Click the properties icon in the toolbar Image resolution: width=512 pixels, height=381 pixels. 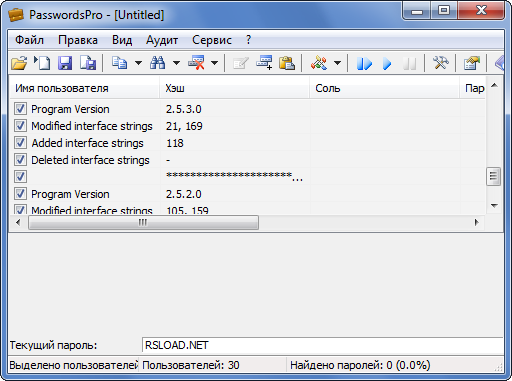tap(472, 63)
